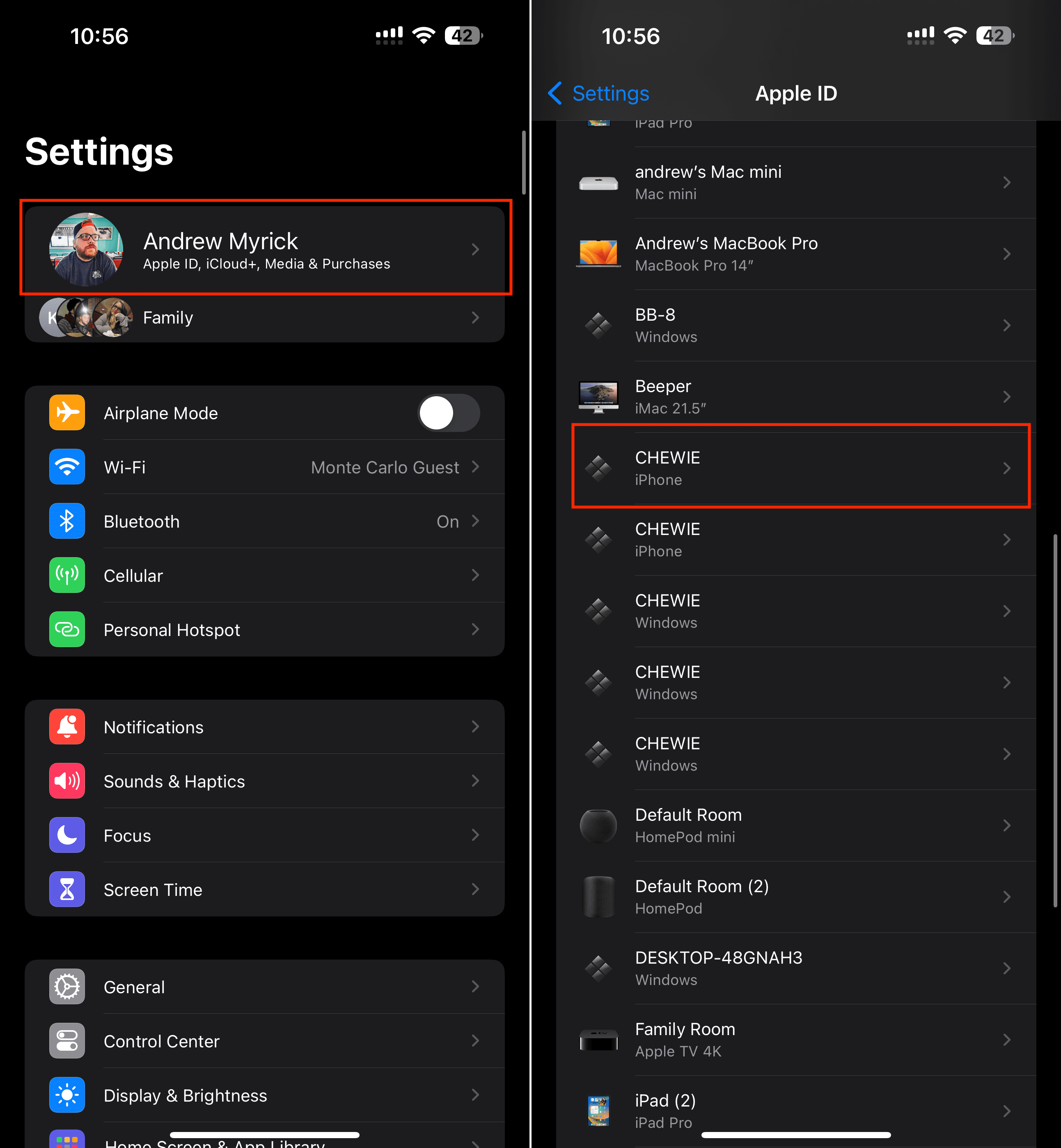The width and height of the screenshot is (1061, 1148).
Task: Toggle the Airplane Mode switch
Action: [448, 413]
